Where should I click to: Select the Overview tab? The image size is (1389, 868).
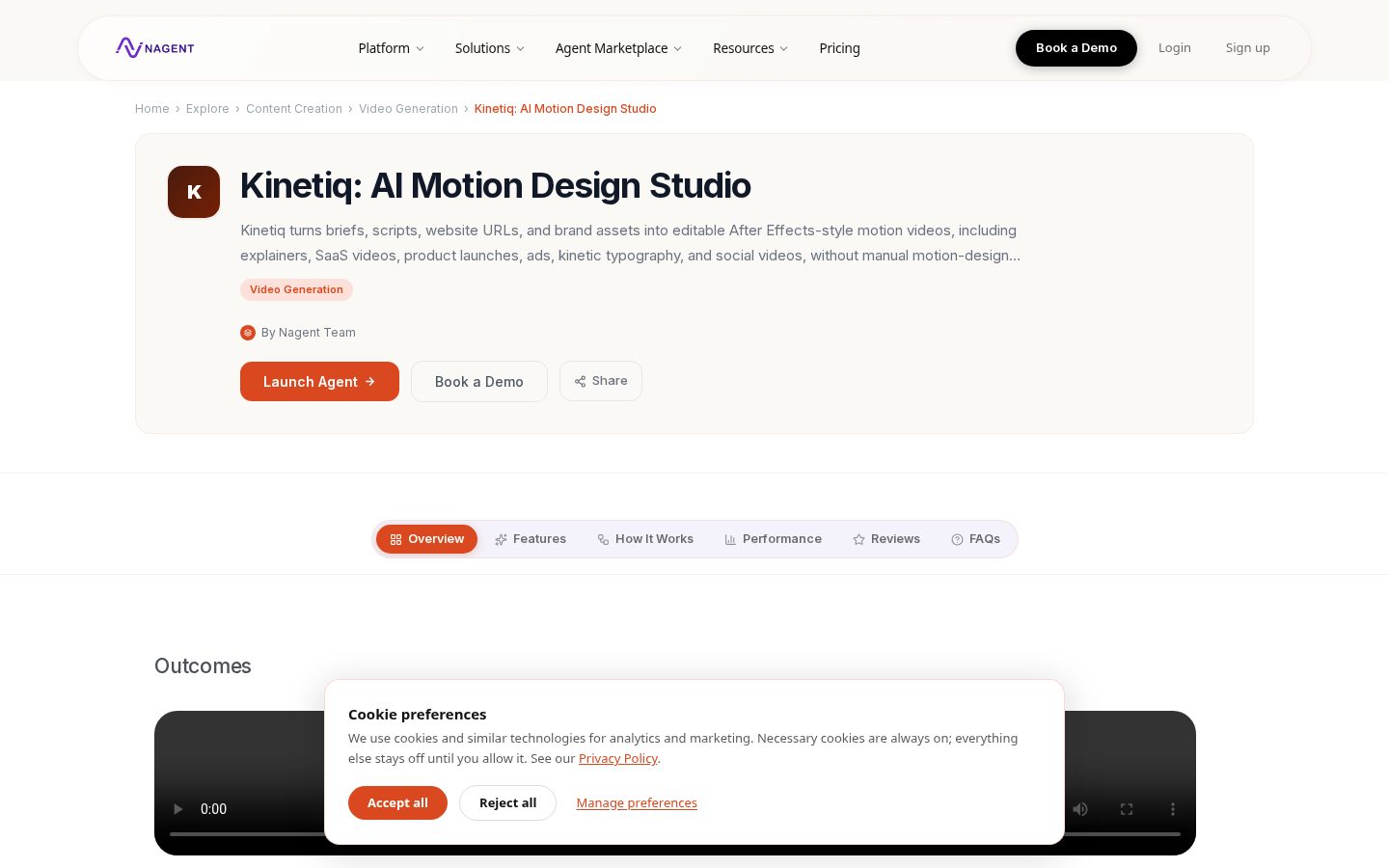[x=426, y=539]
